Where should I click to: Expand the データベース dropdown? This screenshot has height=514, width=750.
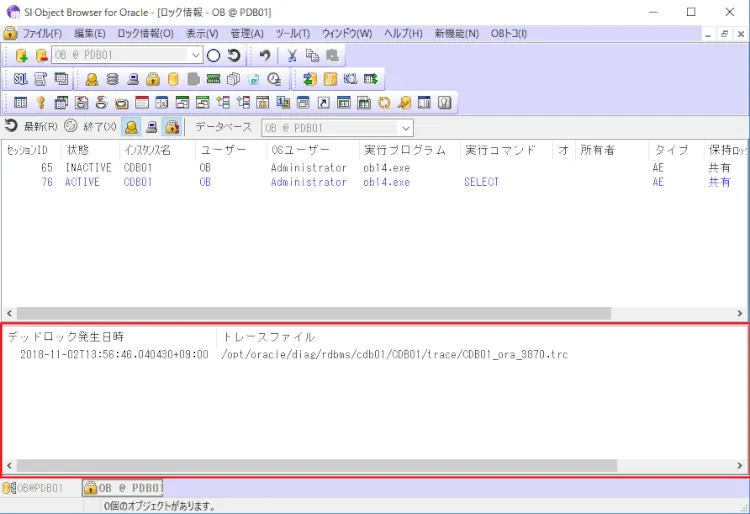406,128
